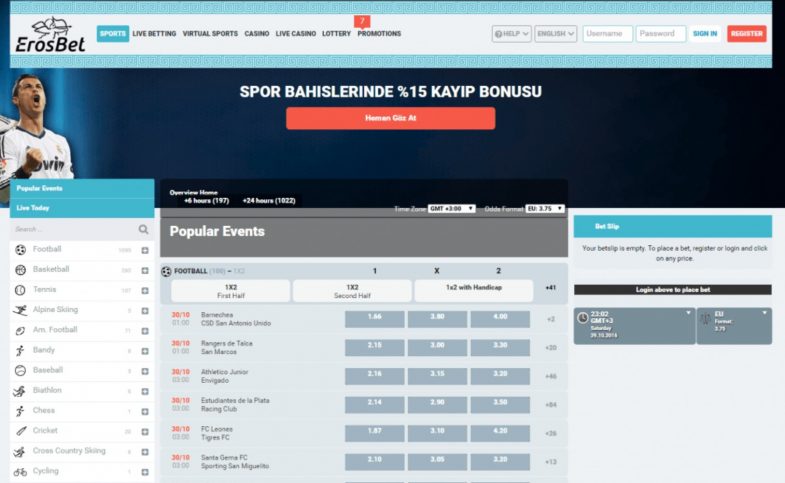The height and width of the screenshot is (483, 785).
Task: Click the Username input field
Action: point(607,34)
